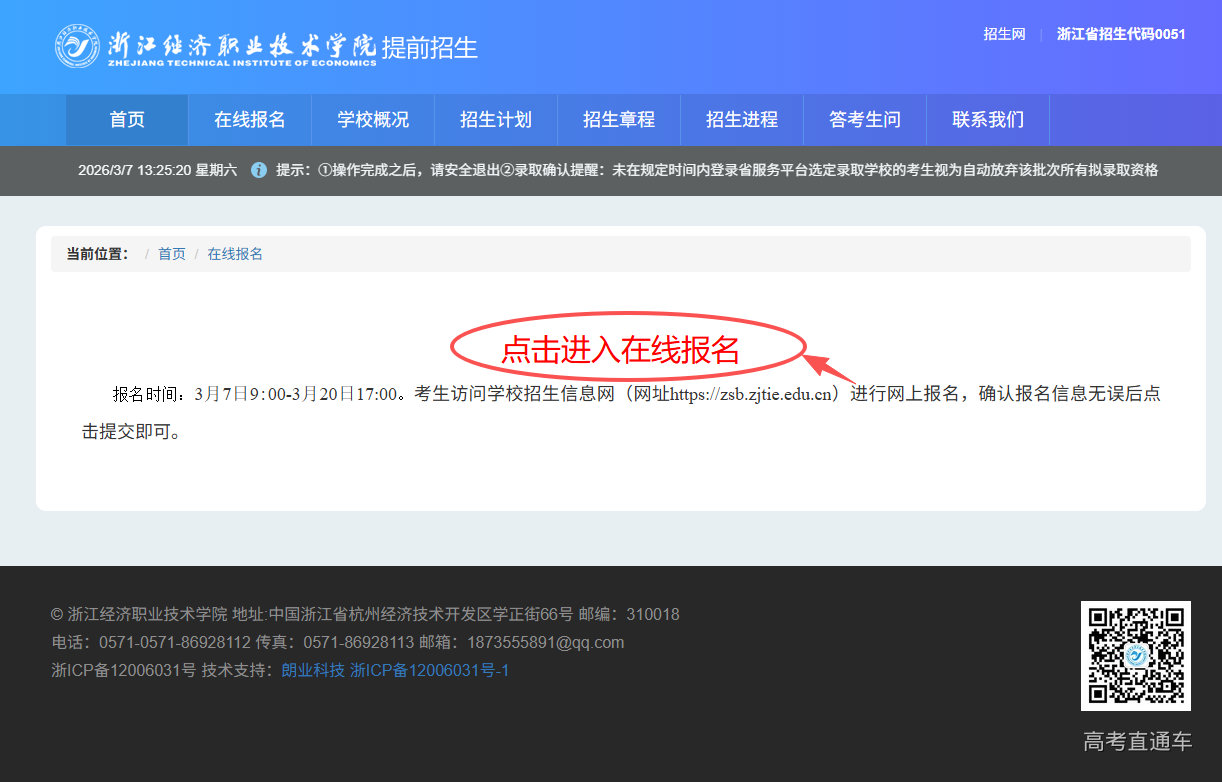Viewport: 1222px width, 782px height.
Task: Click the 提前招生 title text in header
Action: coord(429,47)
